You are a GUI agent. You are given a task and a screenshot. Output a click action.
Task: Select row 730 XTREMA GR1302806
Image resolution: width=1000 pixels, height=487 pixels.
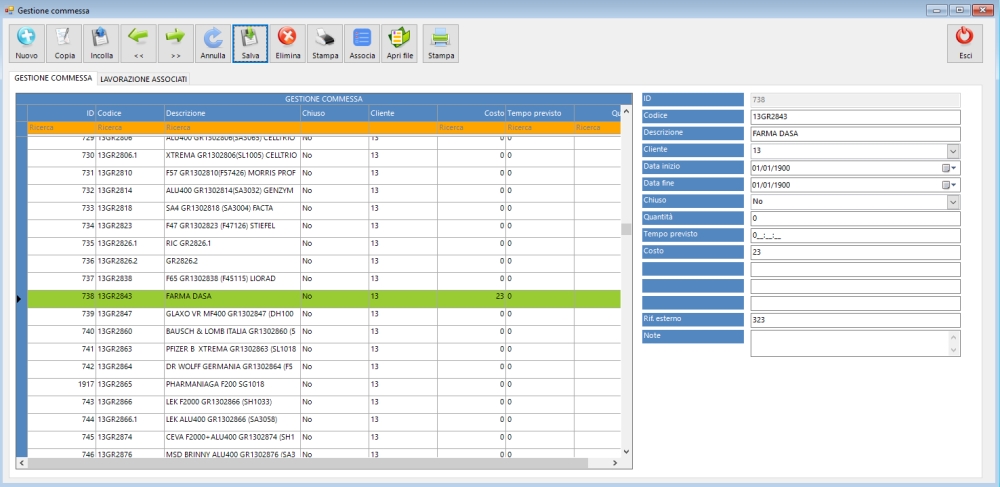pyautogui.click(x=324, y=156)
